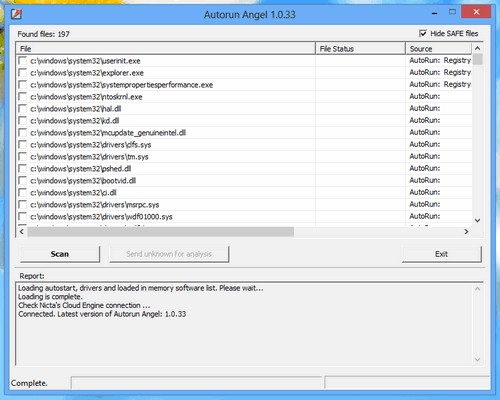Click the 'Found files: 197' label
Screen dimensions: 500x400
[44, 34]
